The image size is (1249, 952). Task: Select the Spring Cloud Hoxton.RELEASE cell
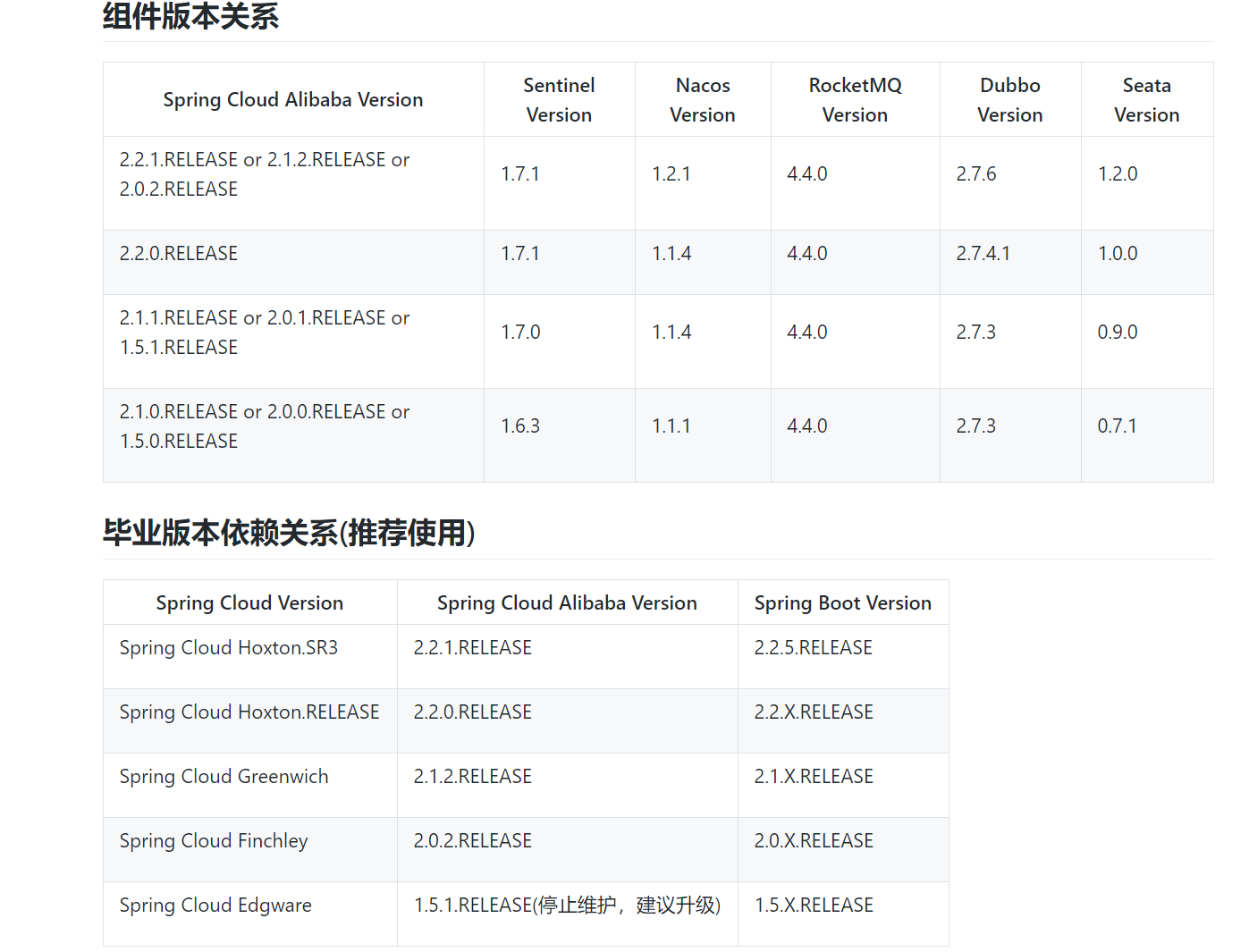click(x=249, y=712)
